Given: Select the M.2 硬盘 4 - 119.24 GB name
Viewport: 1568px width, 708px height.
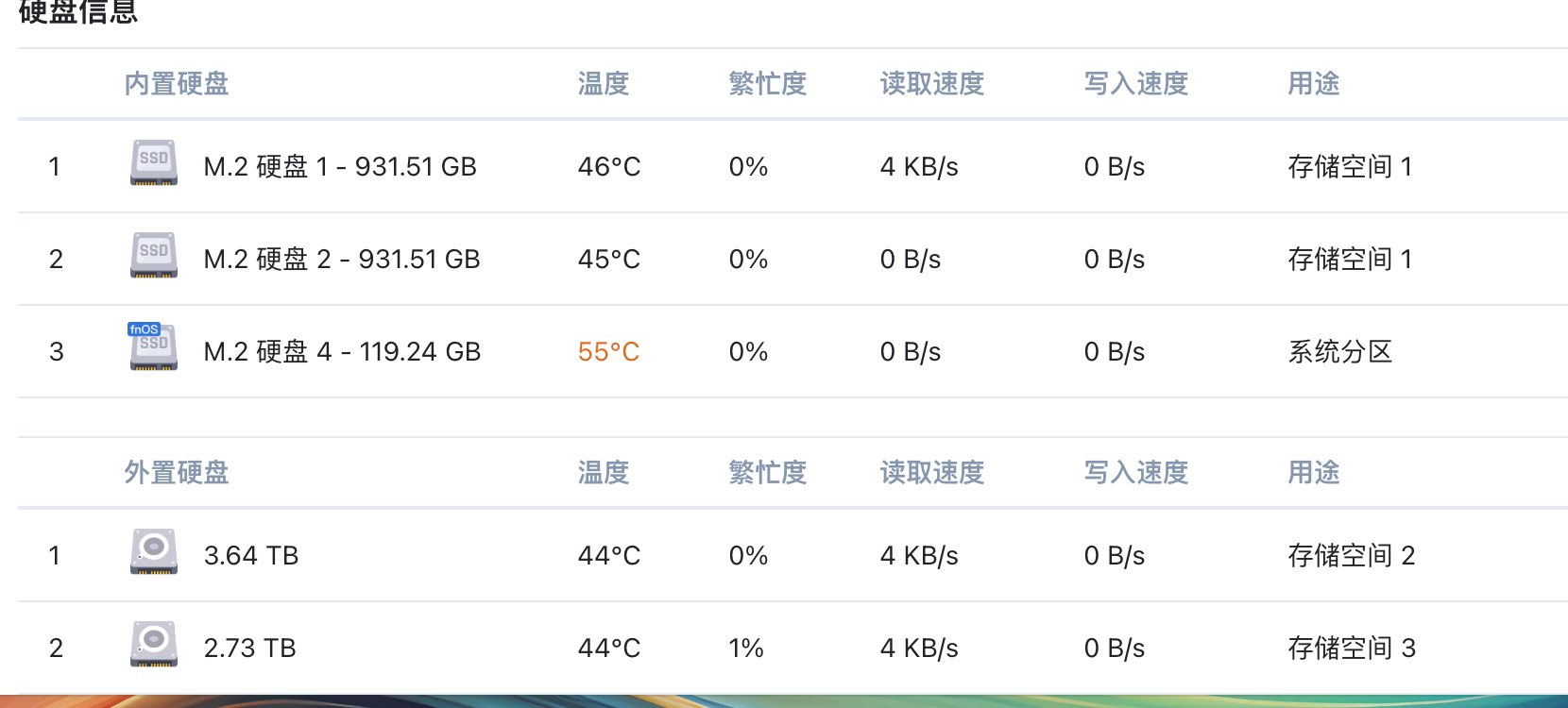Looking at the screenshot, I should 342,352.
